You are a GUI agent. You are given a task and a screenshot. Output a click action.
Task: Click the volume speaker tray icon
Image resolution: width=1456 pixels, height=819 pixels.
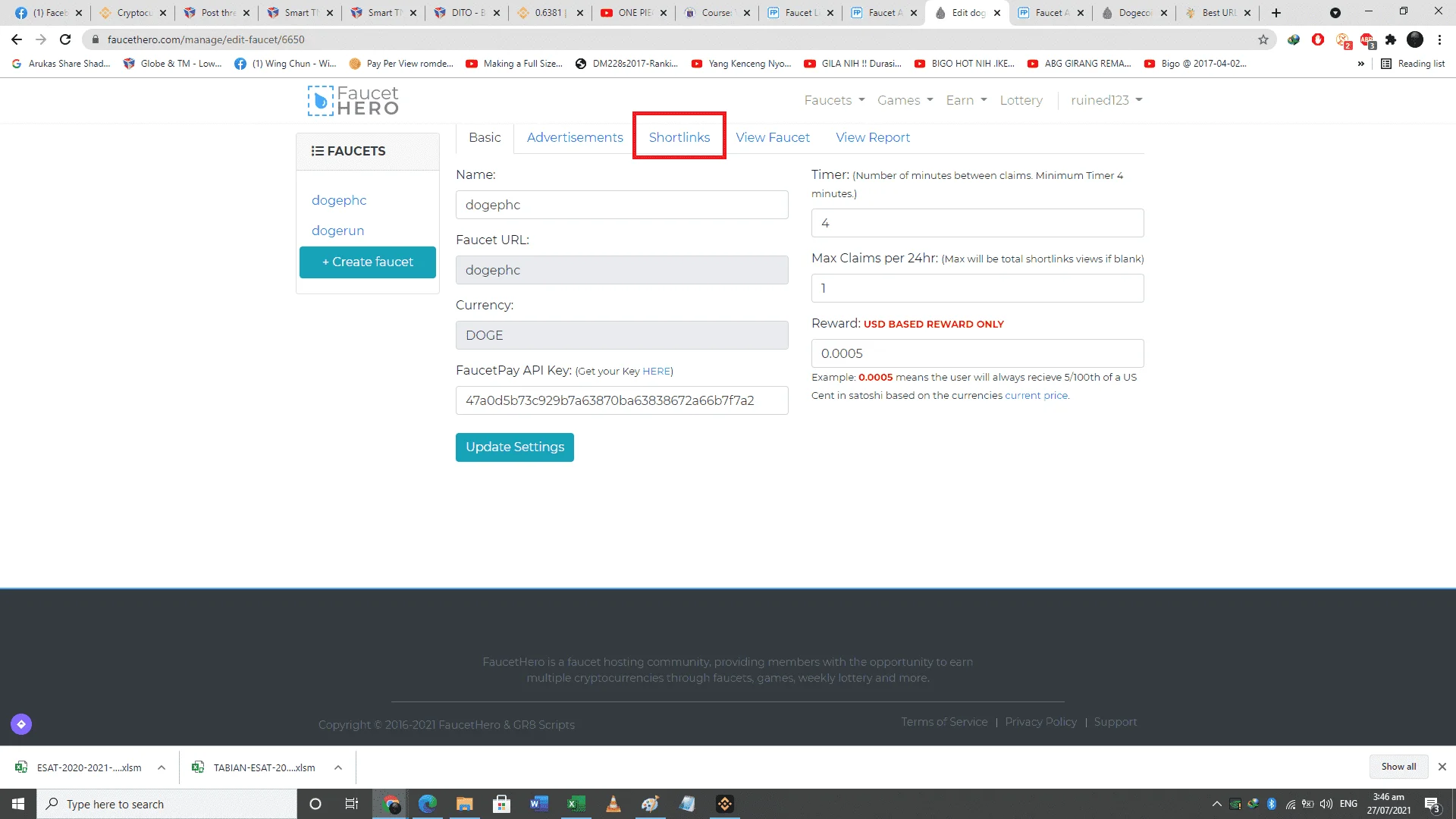point(1326,804)
